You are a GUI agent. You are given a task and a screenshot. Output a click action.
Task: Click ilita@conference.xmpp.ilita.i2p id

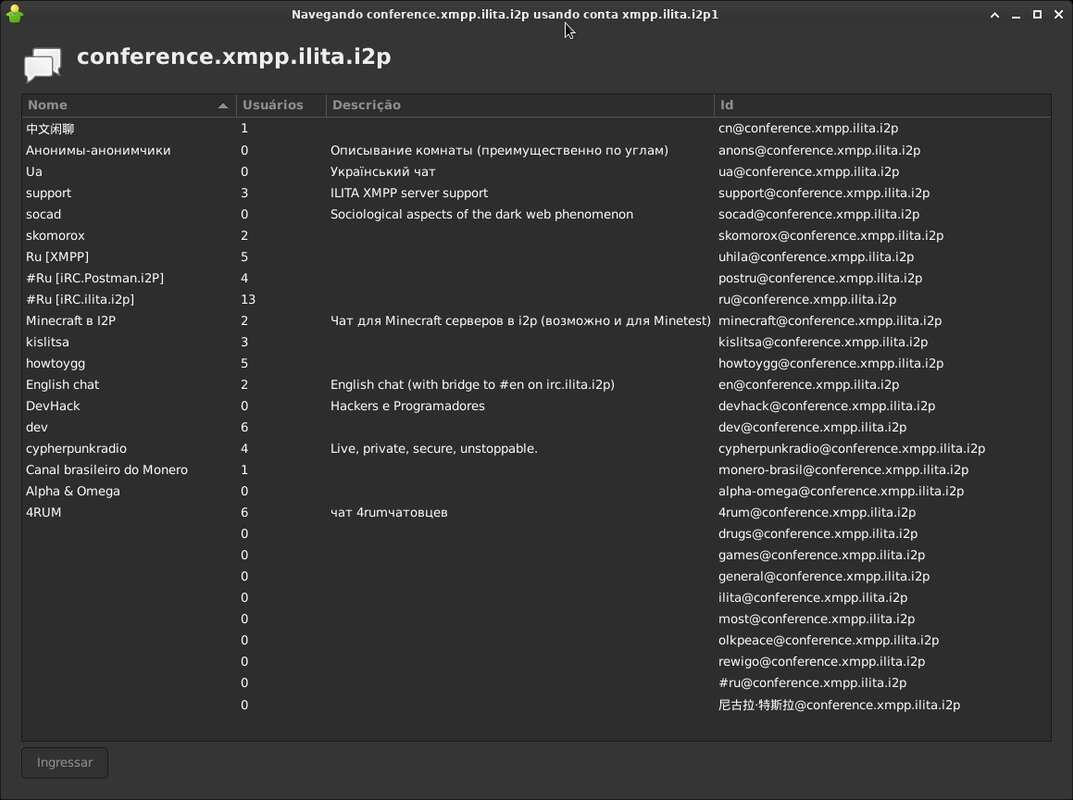813,597
